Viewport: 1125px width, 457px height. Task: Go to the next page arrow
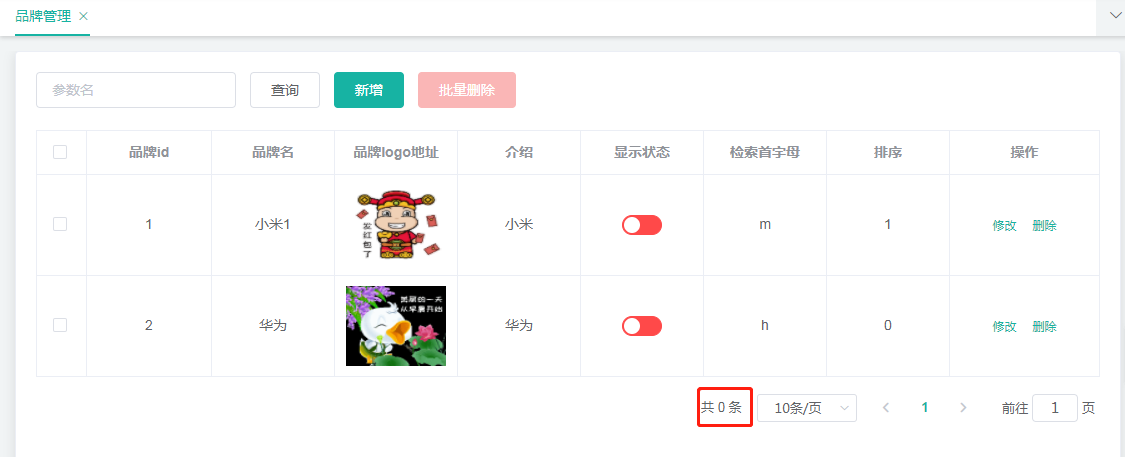964,407
